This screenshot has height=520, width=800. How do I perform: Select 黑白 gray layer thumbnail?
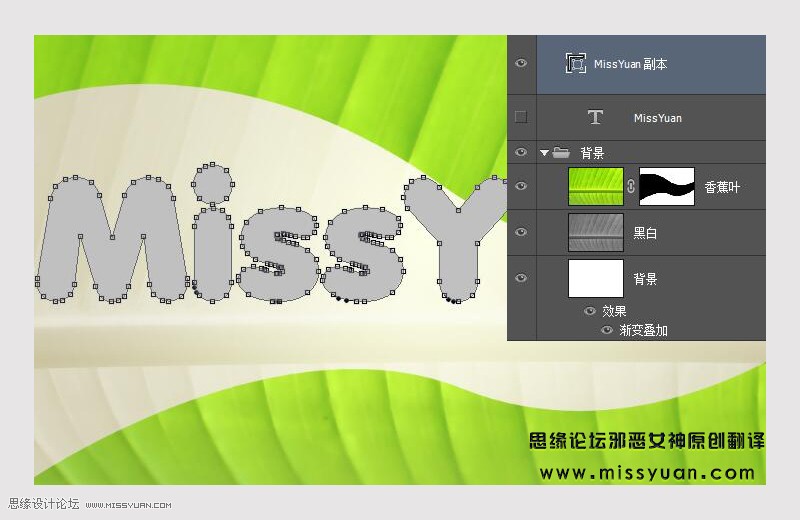point(596,232)
